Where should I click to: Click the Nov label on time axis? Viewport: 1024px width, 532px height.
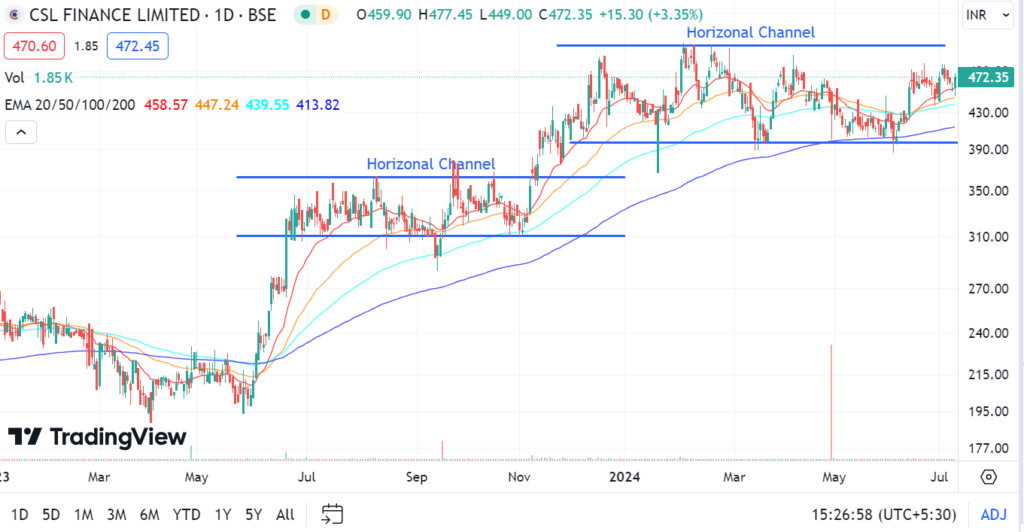coord(519,477)
